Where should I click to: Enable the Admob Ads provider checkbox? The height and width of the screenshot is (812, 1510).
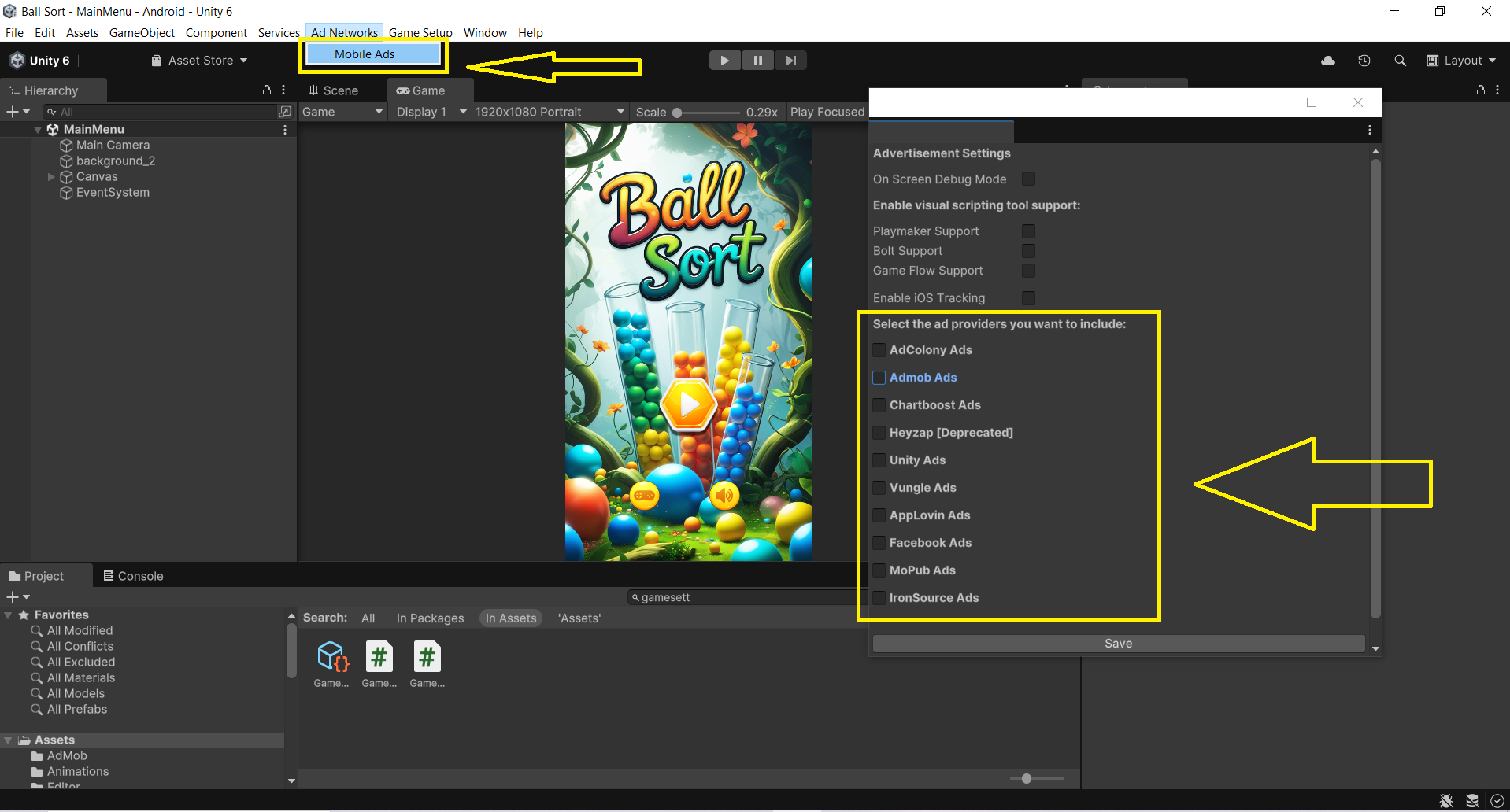point(879,378)
